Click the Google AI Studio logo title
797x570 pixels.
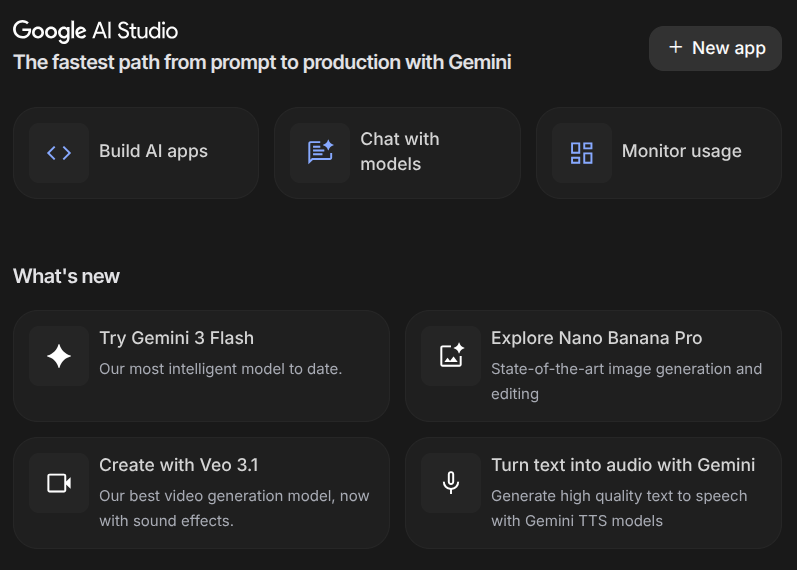coord(96,31)
